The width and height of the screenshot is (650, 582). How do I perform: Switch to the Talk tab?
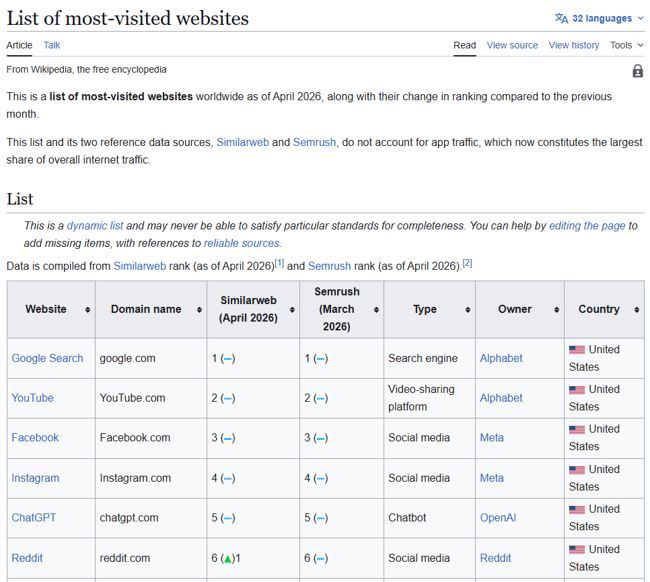point(52,45)
